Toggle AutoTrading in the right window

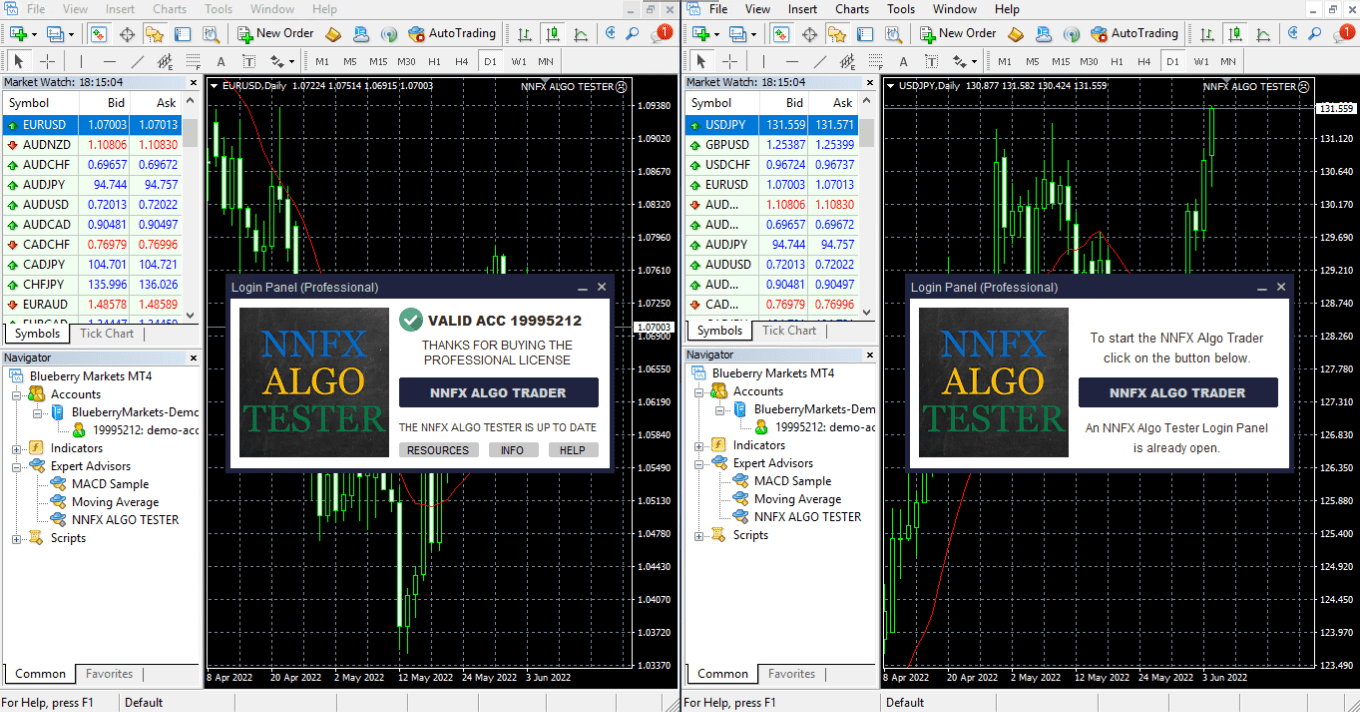1133,34
